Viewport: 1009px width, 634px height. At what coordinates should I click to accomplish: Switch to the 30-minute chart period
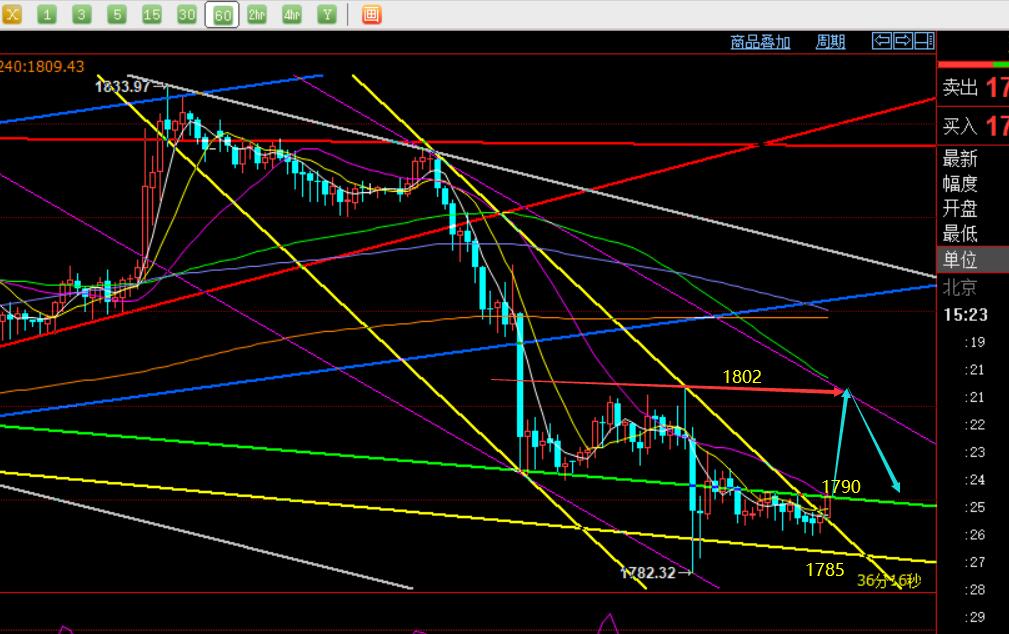(187, 14)
